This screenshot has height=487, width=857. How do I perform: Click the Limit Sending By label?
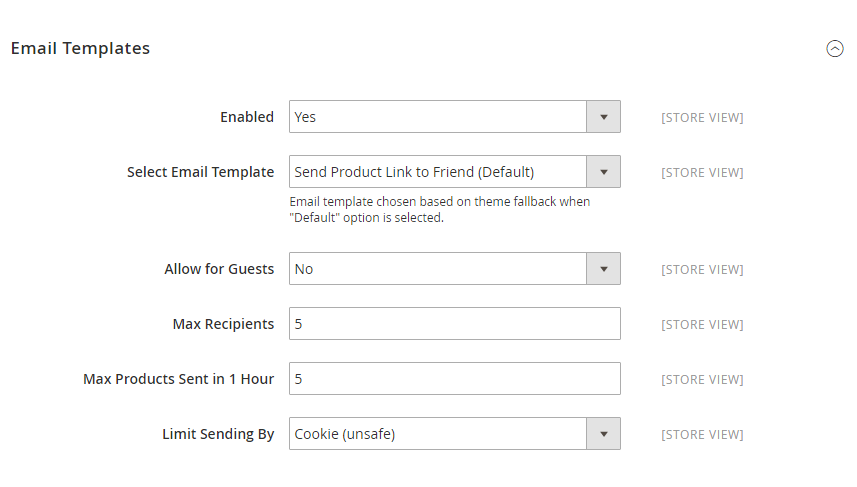coord(218,434)
